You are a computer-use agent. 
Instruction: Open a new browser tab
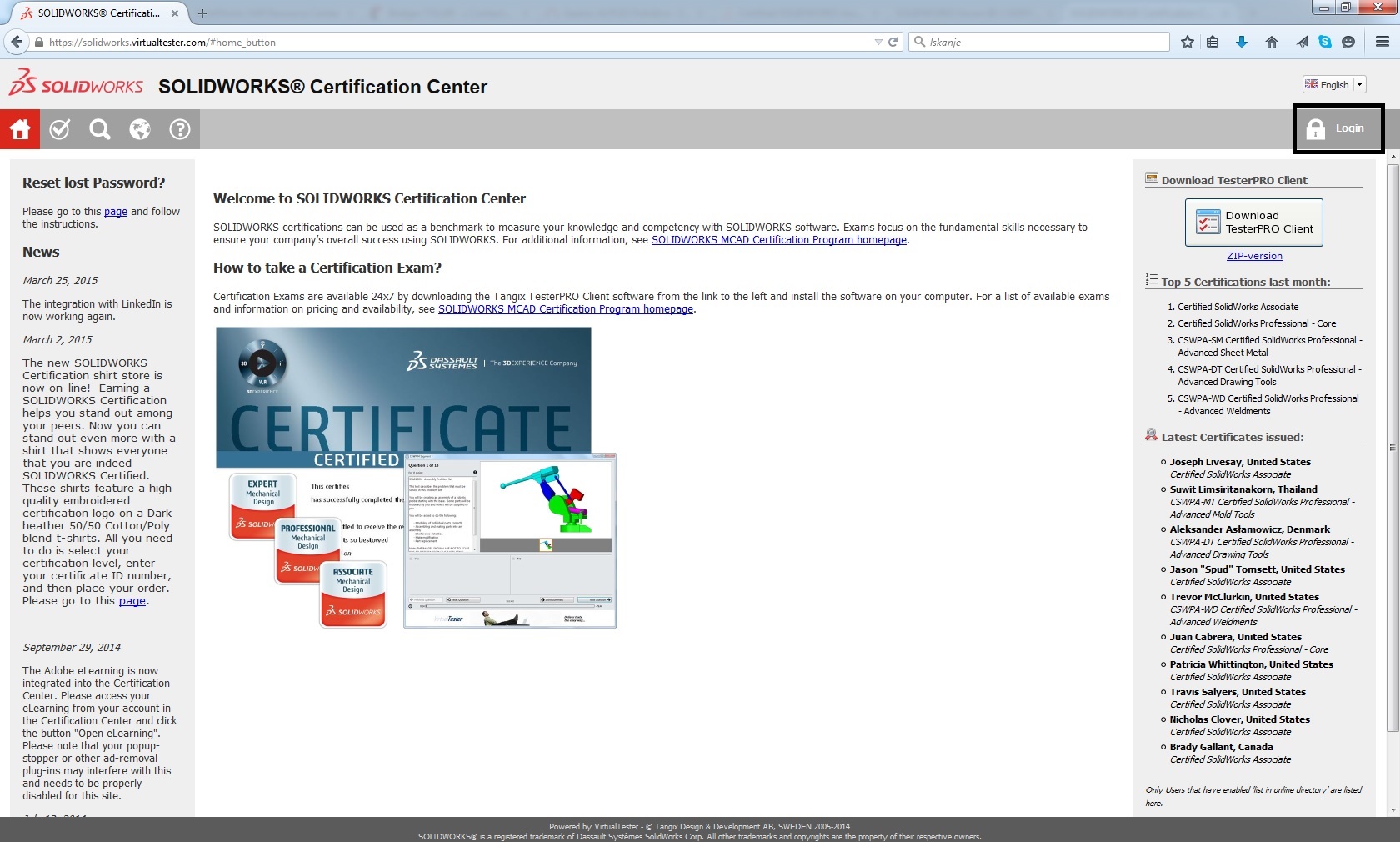(202, 13)
